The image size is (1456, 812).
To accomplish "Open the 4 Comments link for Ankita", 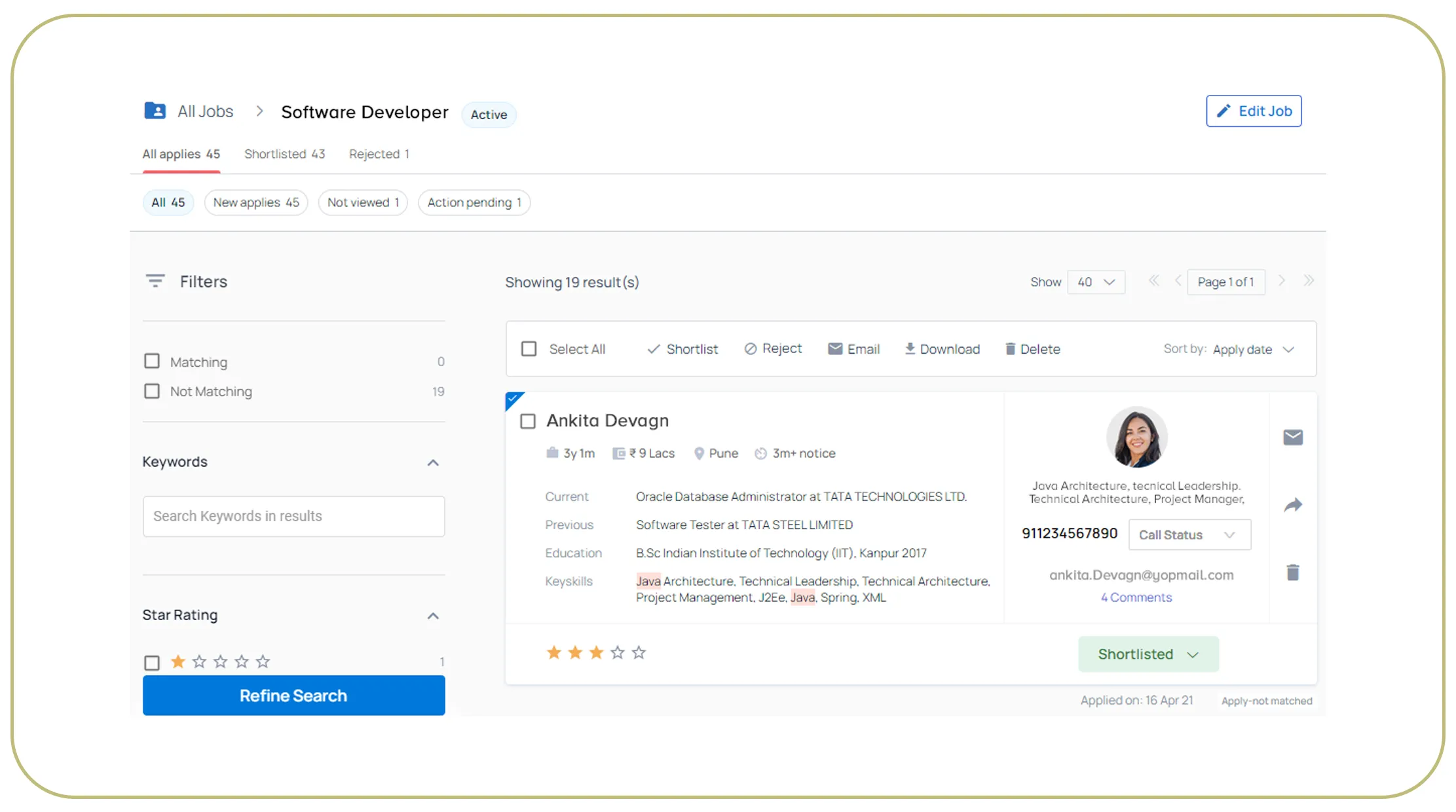I will (1136, 597).
